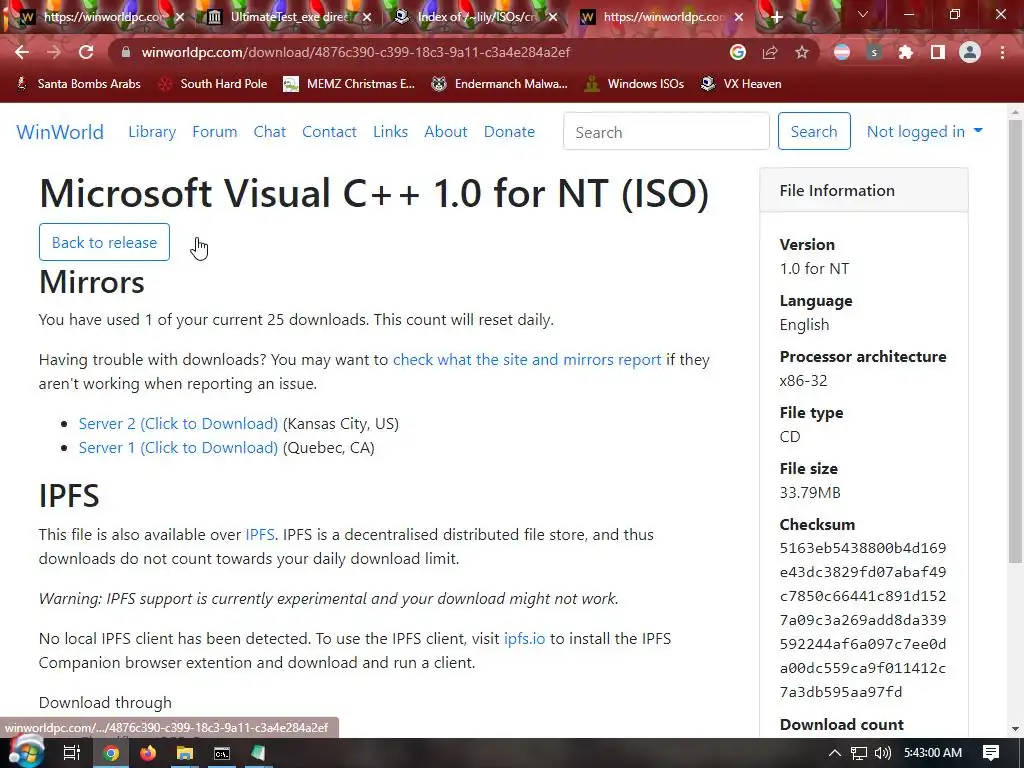This screenshot has width=1024, height=768.
Task: Close the UltimateTest_exe tab
Action: click(367, 17)
